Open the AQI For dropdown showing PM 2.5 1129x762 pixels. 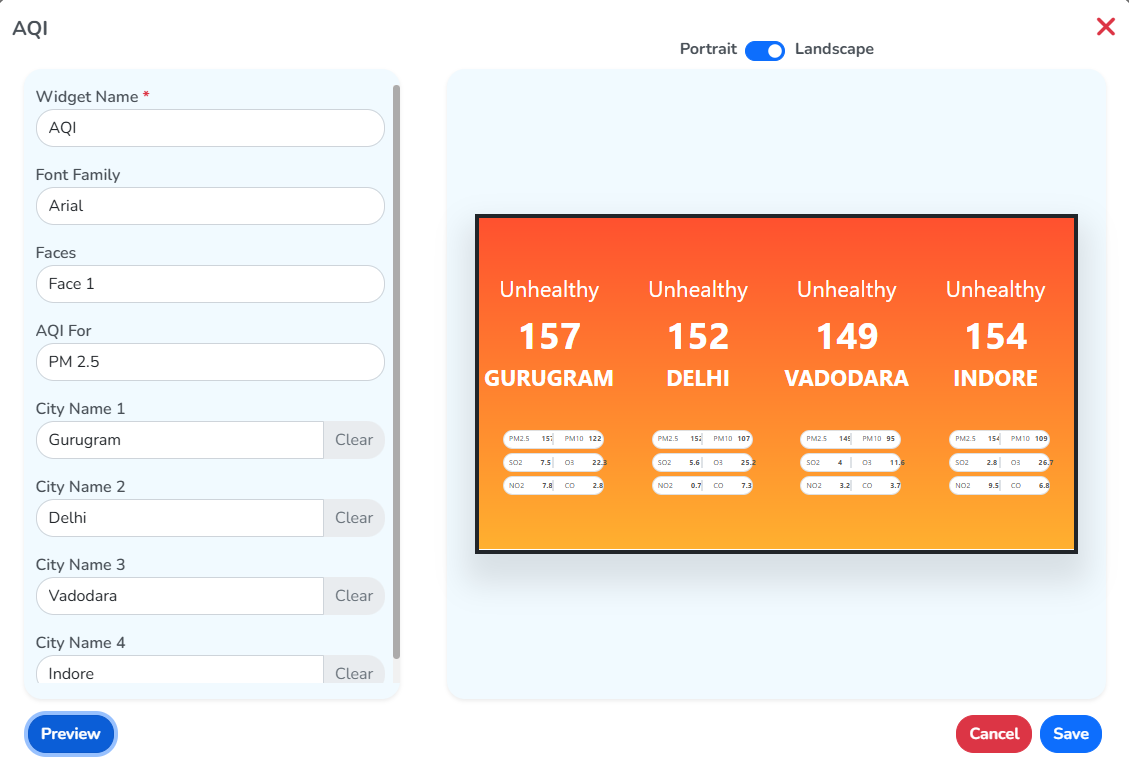[x=210, y=362]
